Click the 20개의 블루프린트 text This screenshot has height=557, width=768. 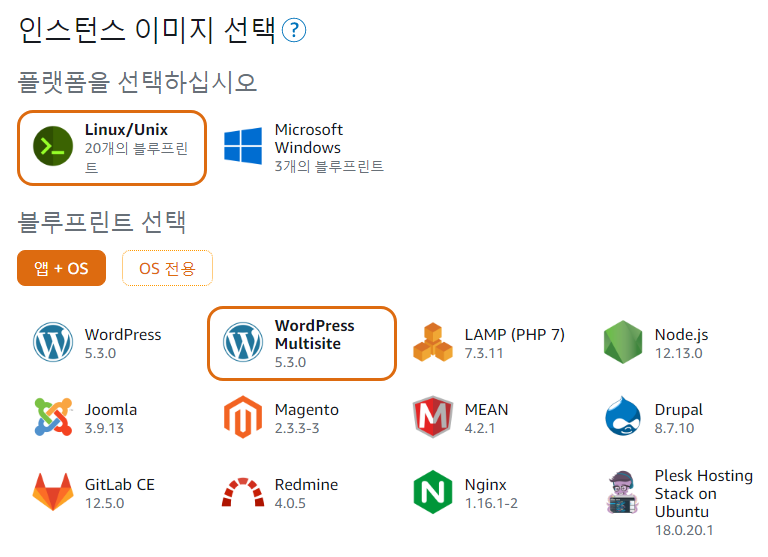pyautogui.click(x=136, y=158)
